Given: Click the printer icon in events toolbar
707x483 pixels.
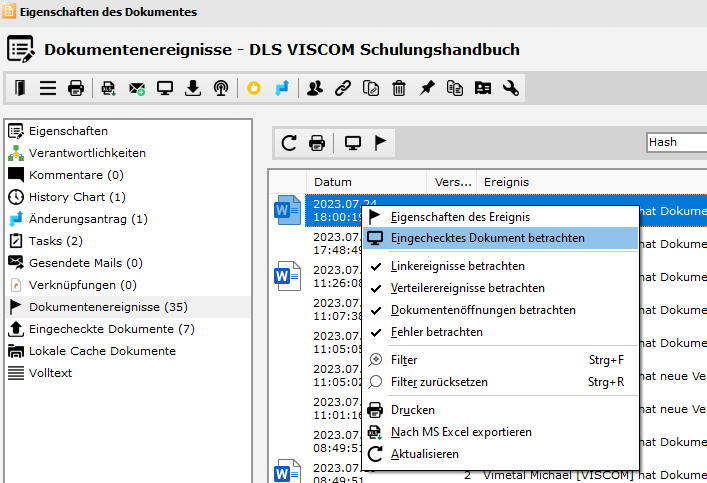Looking at the screenshot, I should (317, 143).
